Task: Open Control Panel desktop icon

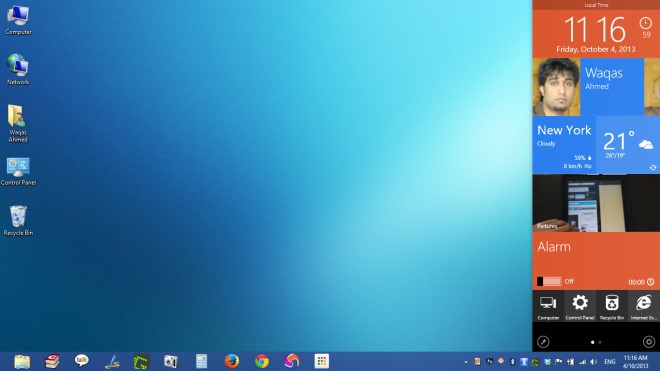Action: (18, 171)
